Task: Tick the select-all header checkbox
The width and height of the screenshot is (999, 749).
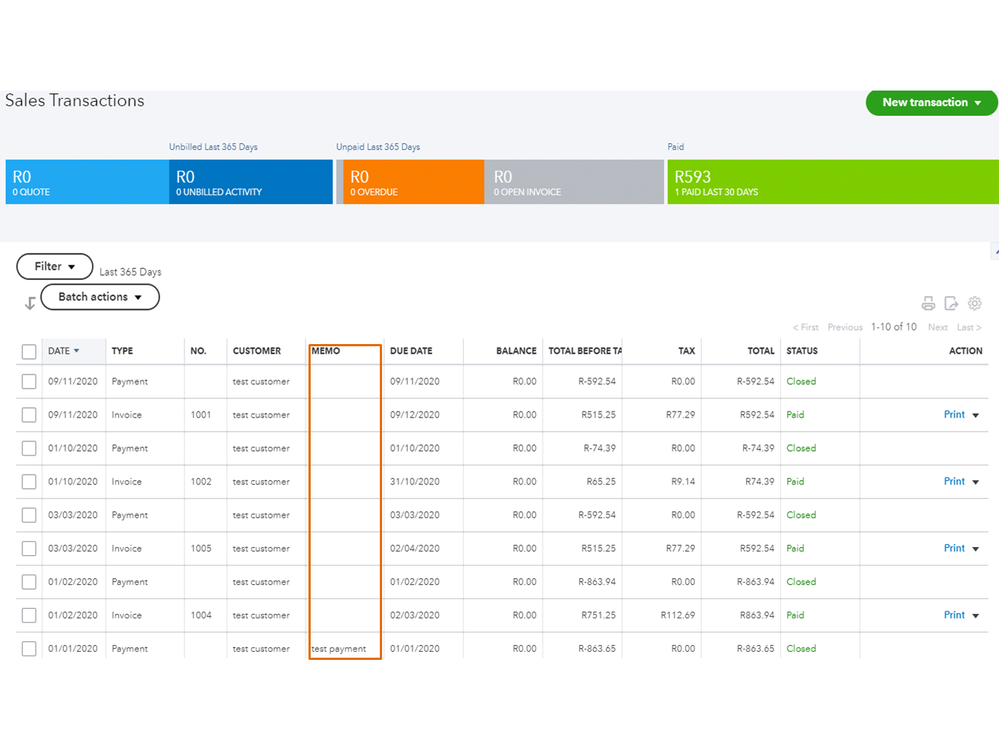Action: click(x=29, y=352)
